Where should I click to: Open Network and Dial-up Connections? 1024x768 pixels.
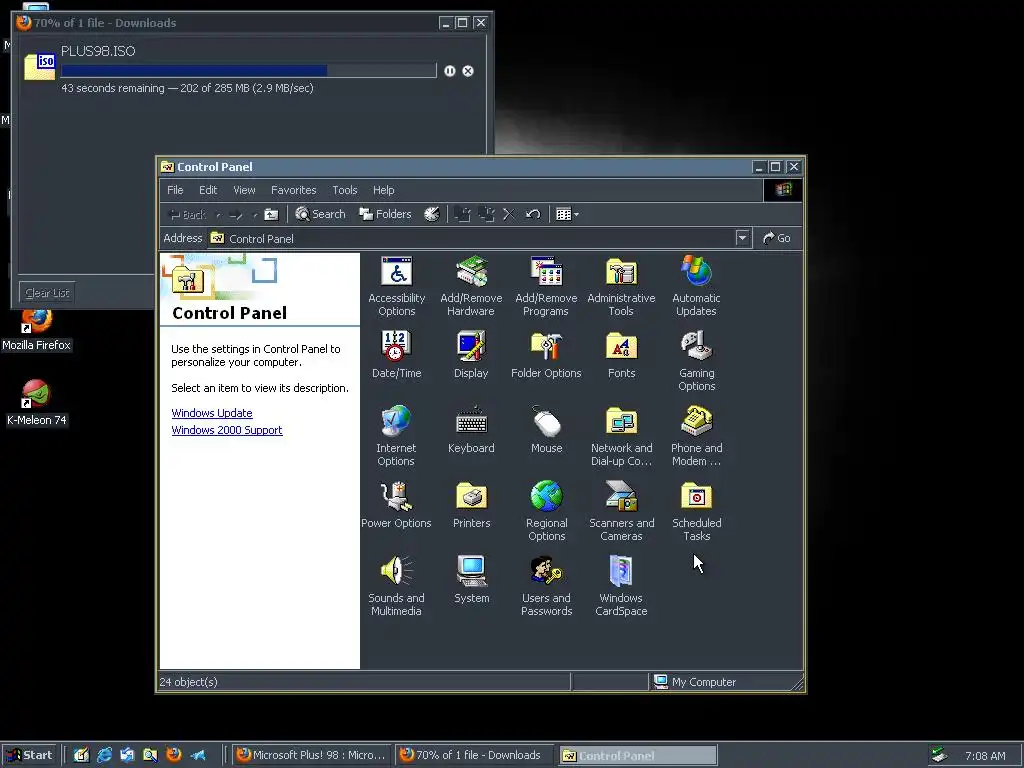(x=621, y=436)
